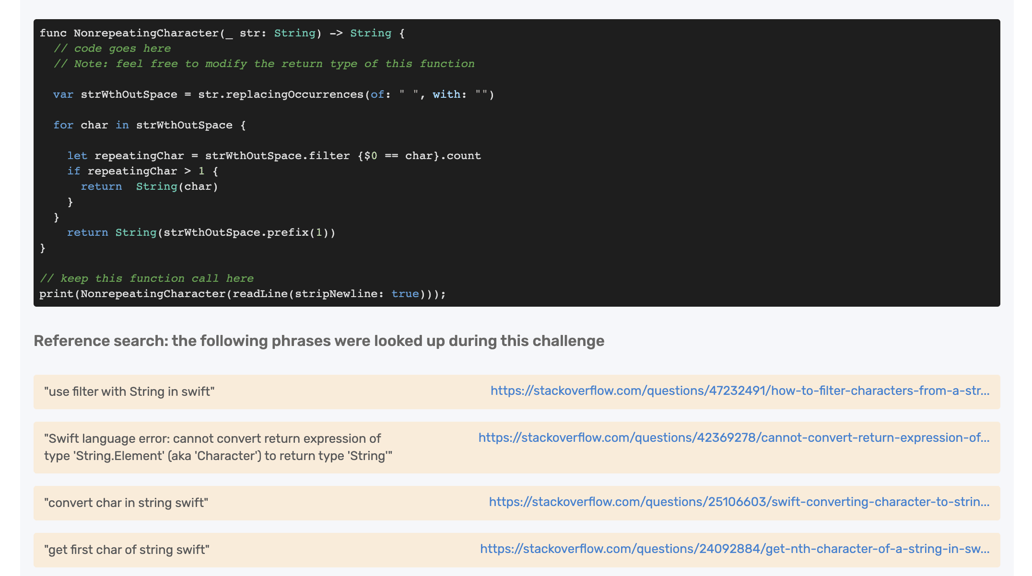The height and width of the screenshot is (576, 1032).
Task: Click the "keep this function call here" comment
Action: click(146, 279)
